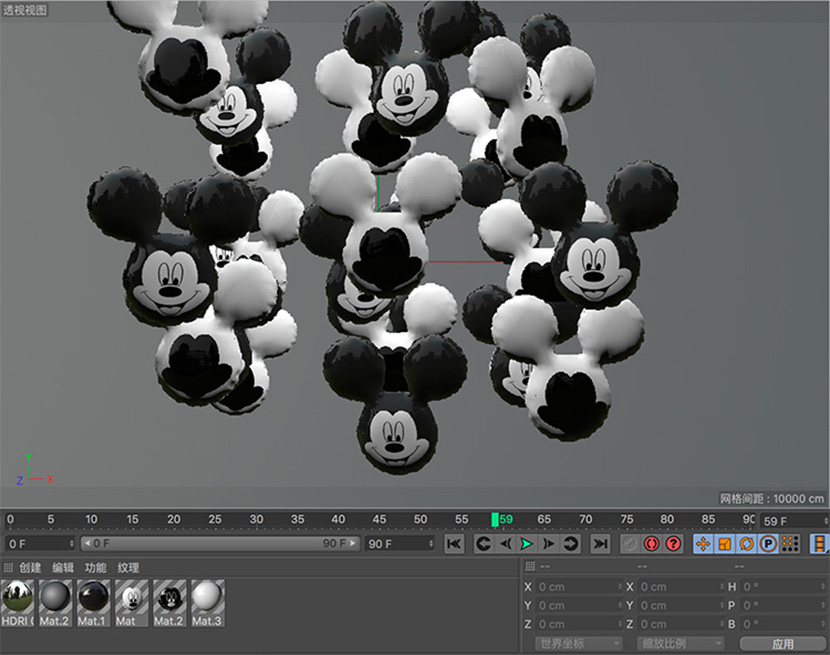
Task: Click the green playhead at frame 59
Action: point(494,520)
